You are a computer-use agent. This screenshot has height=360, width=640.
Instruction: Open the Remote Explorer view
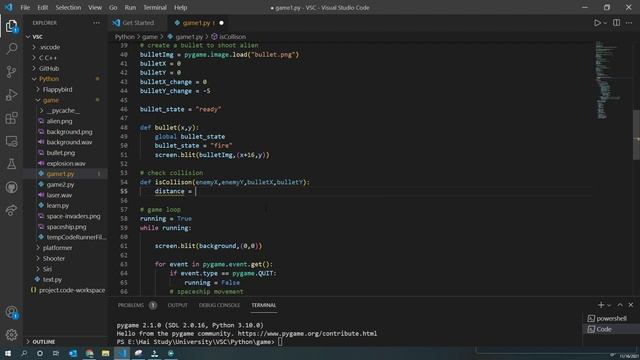pos(11,141)
